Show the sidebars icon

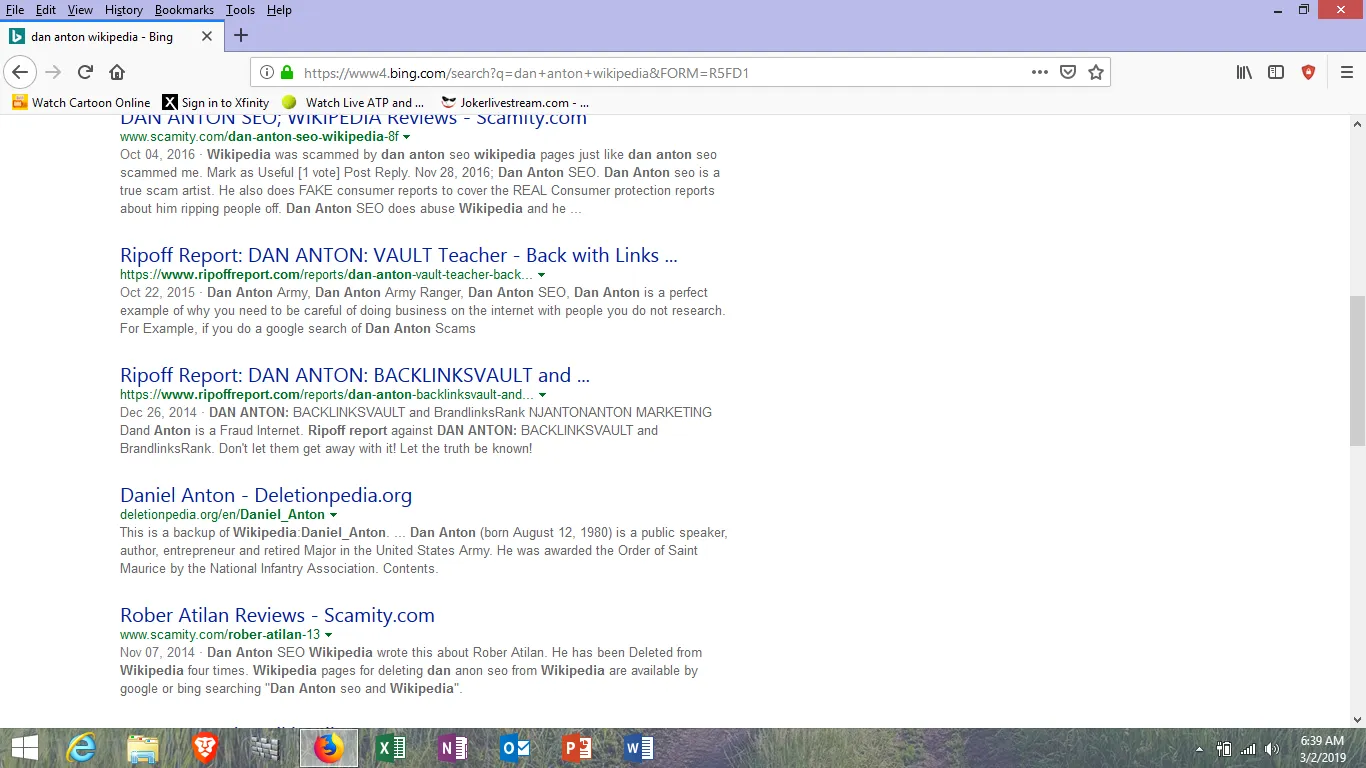[x=1276, y=72]
